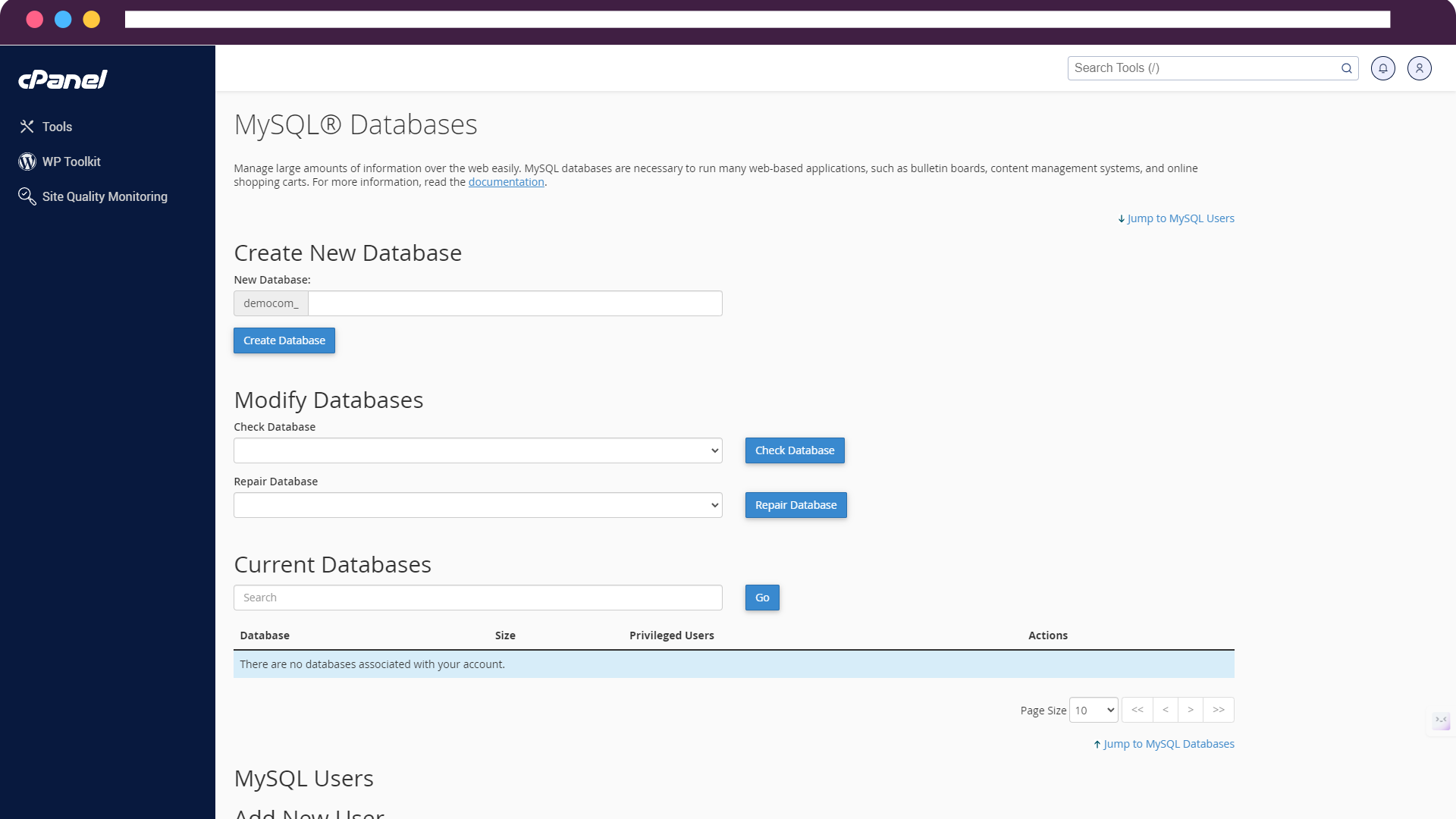Click the Current Databases heading
Viewport: 1456px width, 819px height.
333,564
